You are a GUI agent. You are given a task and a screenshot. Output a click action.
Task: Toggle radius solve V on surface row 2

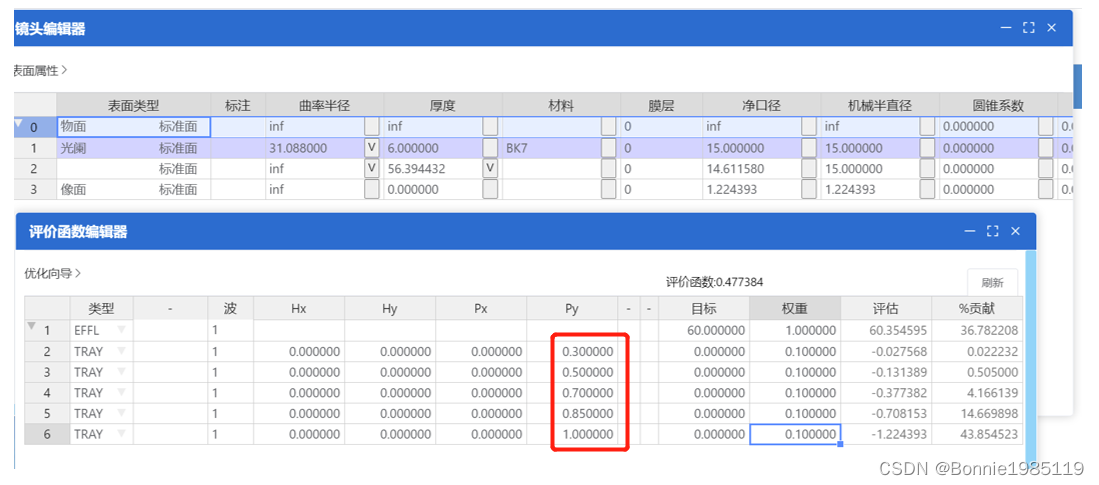(x=371, y=169)
